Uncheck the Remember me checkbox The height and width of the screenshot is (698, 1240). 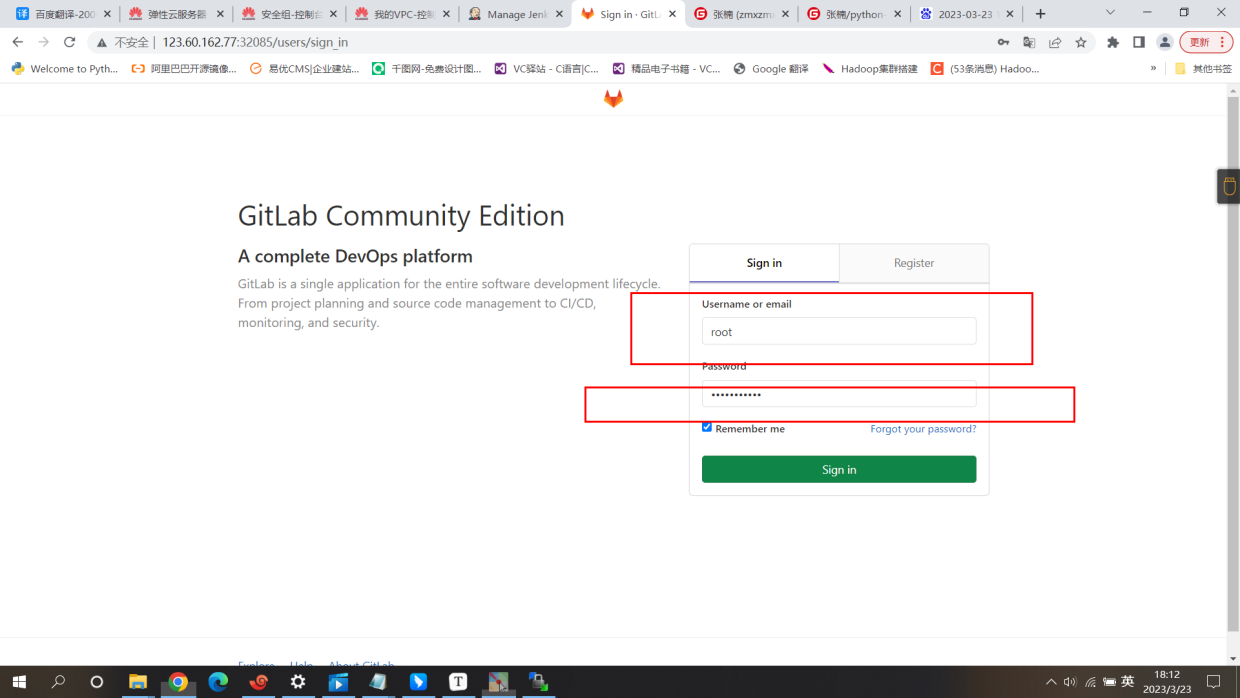pyautogui.click(x=707, y=427)
